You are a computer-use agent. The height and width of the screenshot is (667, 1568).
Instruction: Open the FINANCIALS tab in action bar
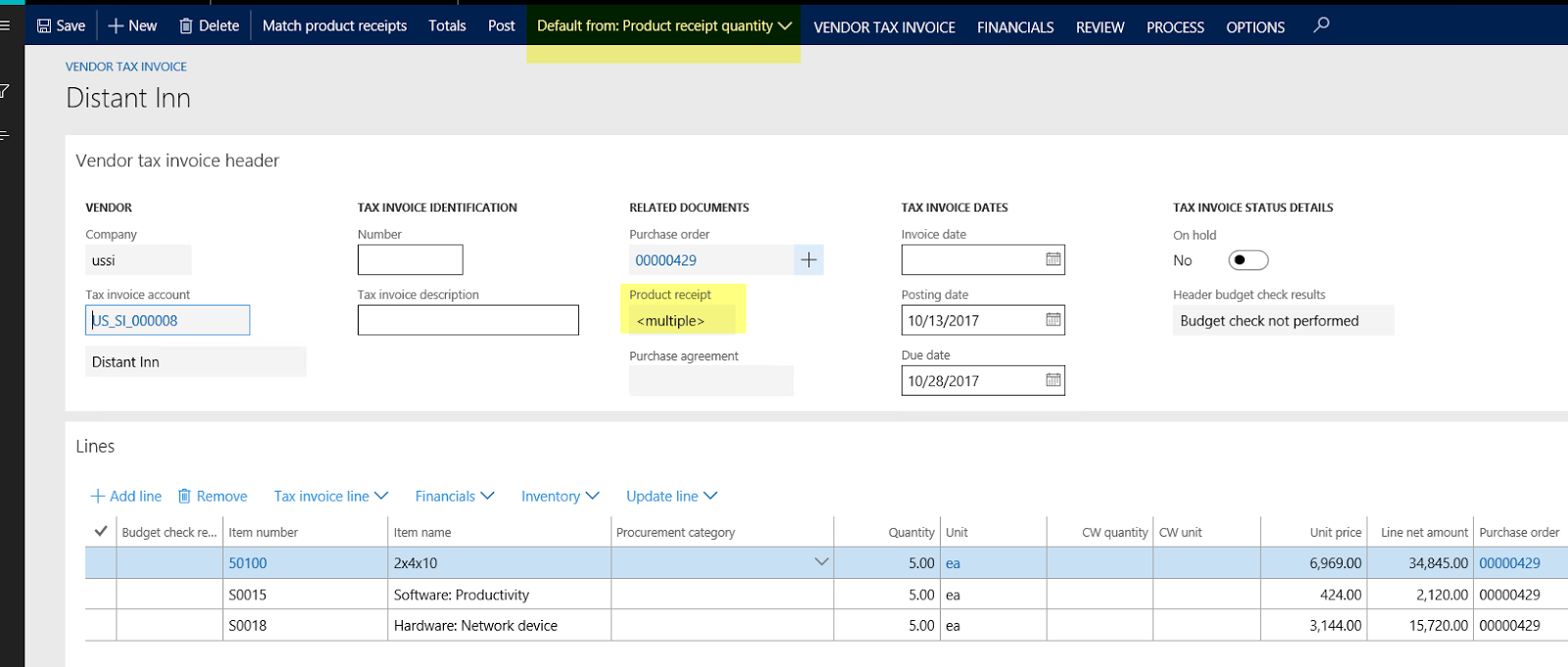tap(1015, 27)
